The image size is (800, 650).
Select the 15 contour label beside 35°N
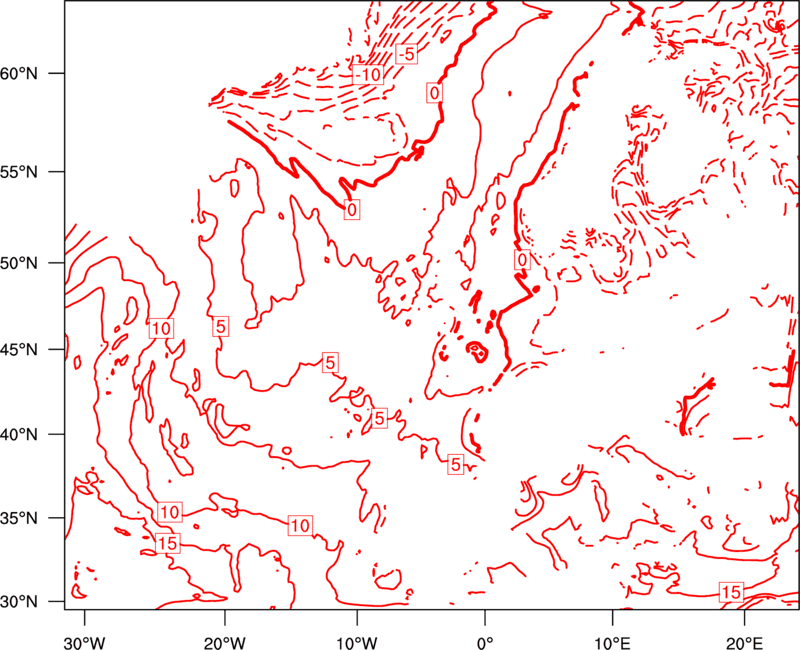pos(167,543)
